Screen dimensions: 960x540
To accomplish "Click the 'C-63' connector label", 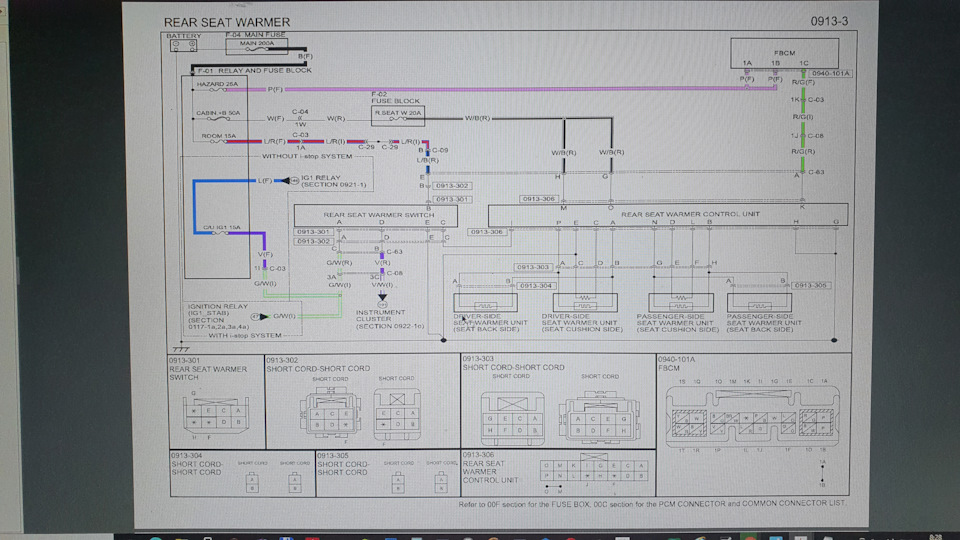I will (x=394, y=252).
